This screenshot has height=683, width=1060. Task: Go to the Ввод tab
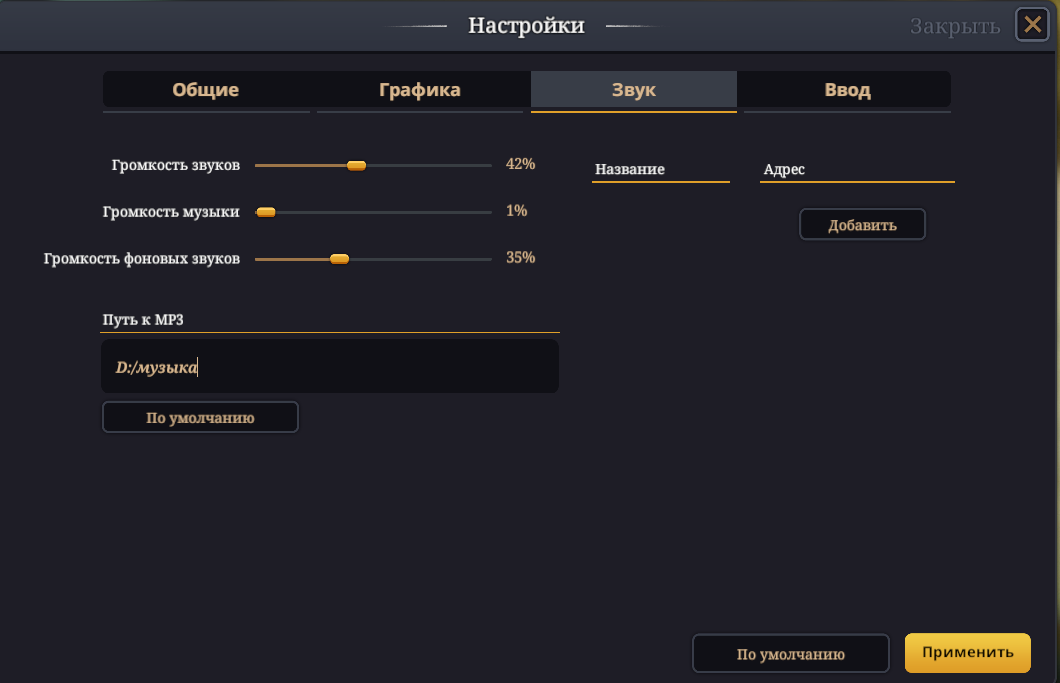click(x=847, y=90)
